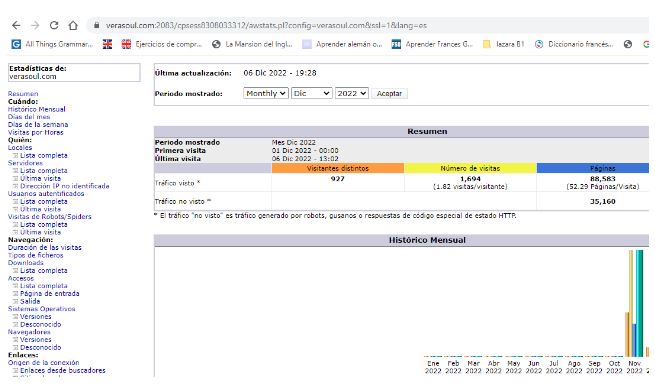Click the Nov 2022 chart label
655x388 pixels.
(634, 367)
